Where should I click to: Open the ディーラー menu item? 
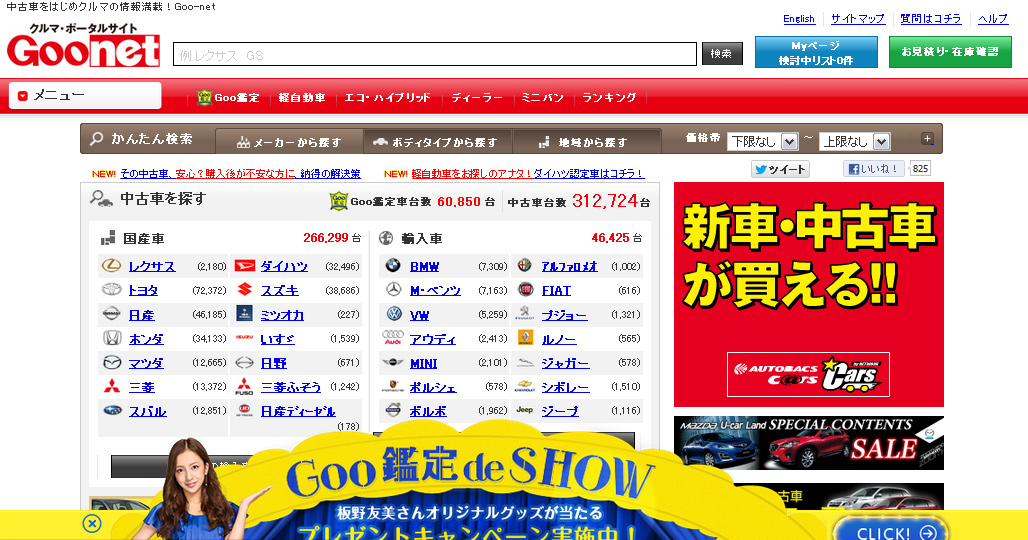tap(477, 98)
